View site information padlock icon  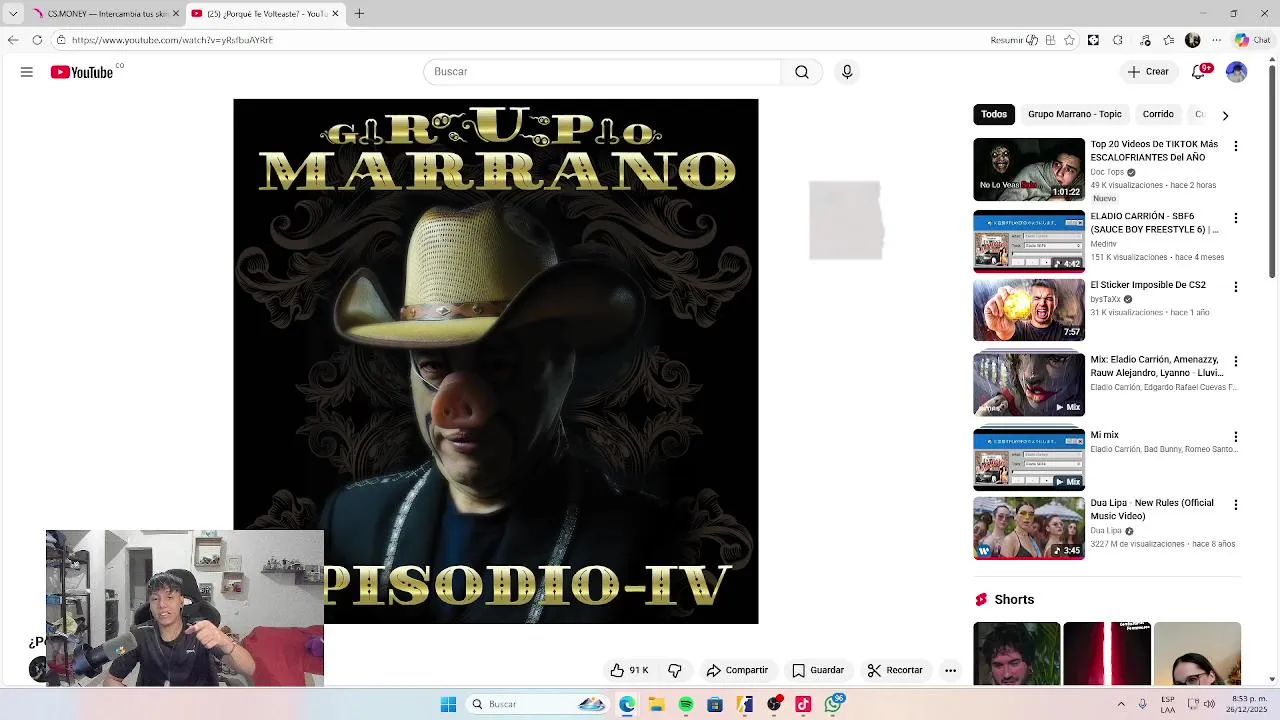[61, 40]
